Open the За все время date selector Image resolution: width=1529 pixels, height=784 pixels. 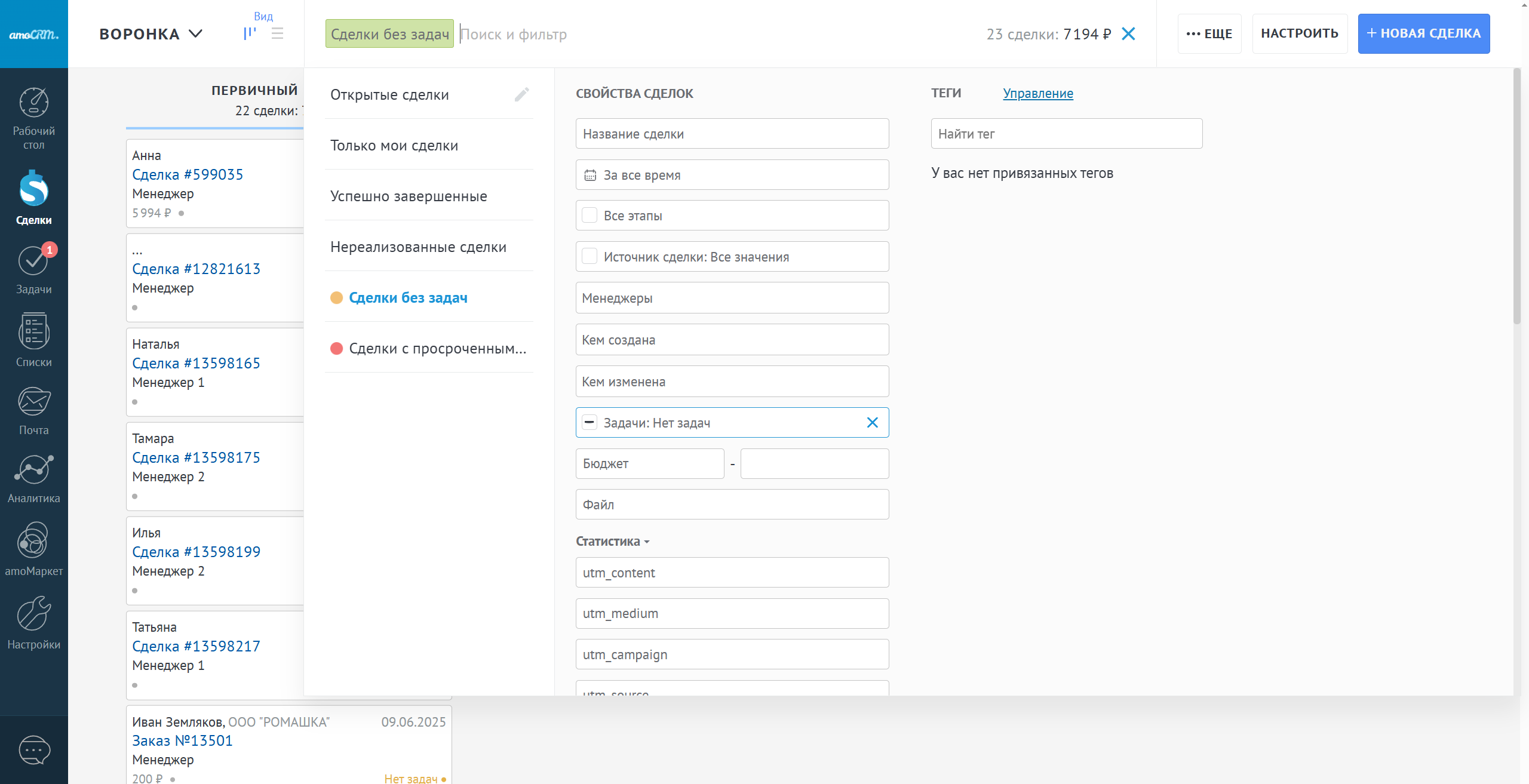pyautogui.click(x=732, y=175)
